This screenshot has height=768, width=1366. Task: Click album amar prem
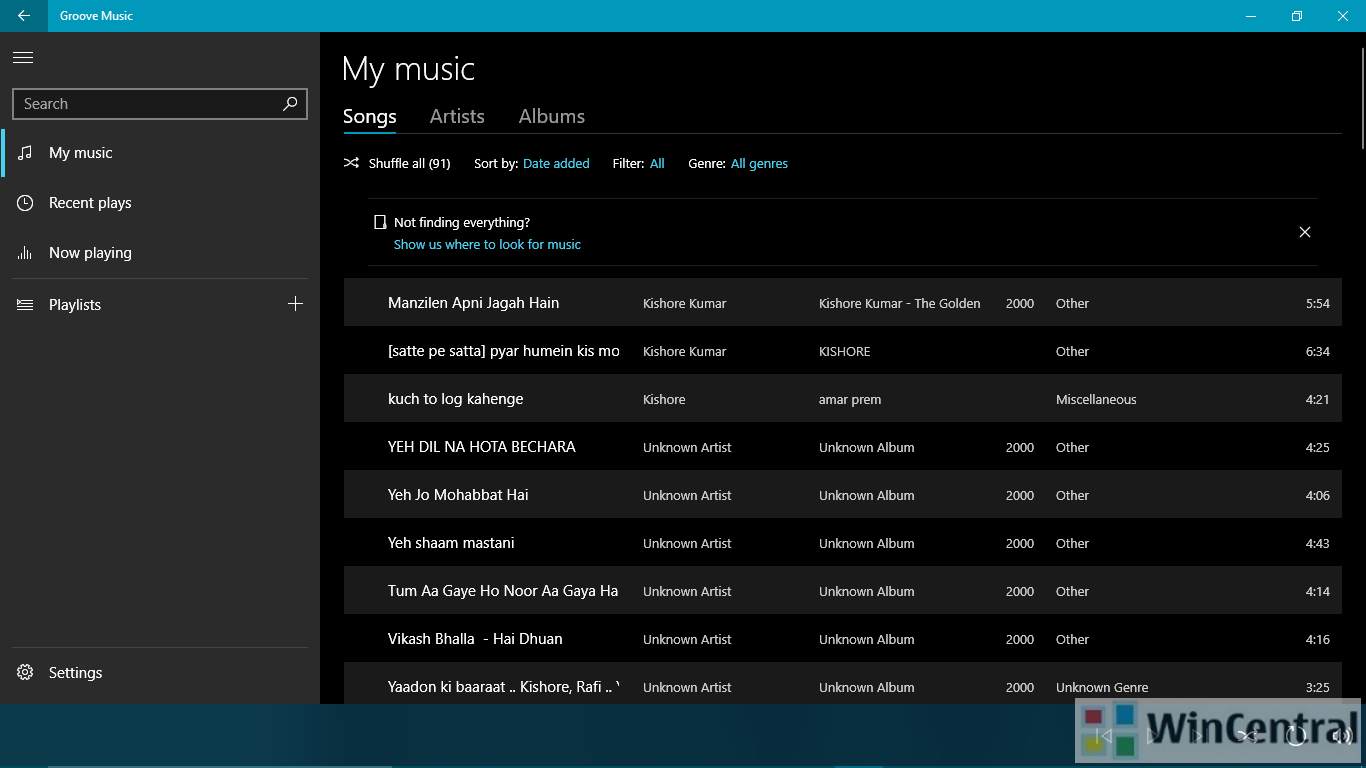point(850,400)
